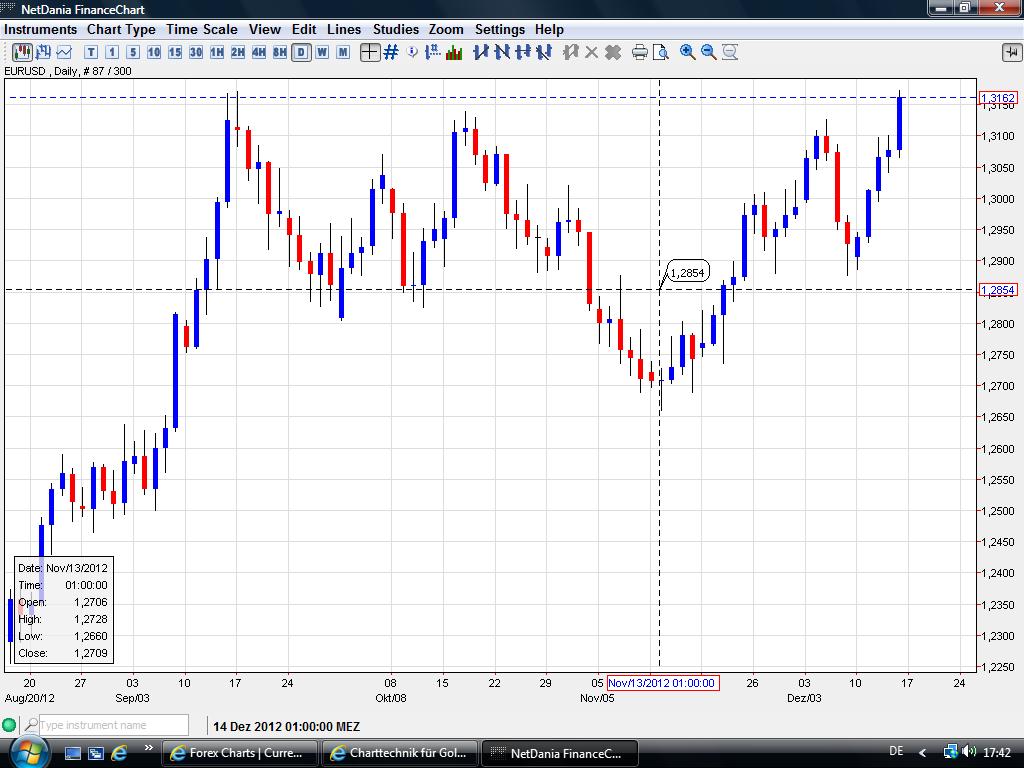Switch to Monthly time scale
Screen dimensions: 1024x768
tap(343, 52)
